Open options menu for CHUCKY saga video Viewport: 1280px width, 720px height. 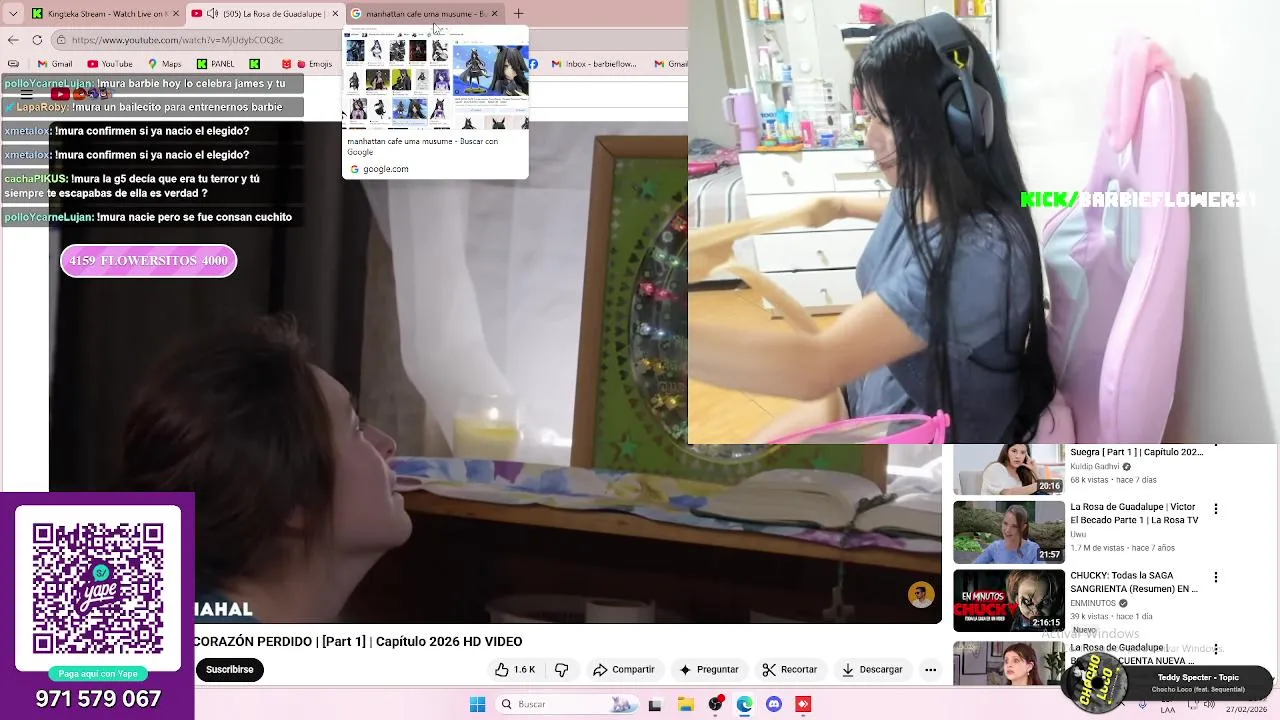[x=1216, y=577]
